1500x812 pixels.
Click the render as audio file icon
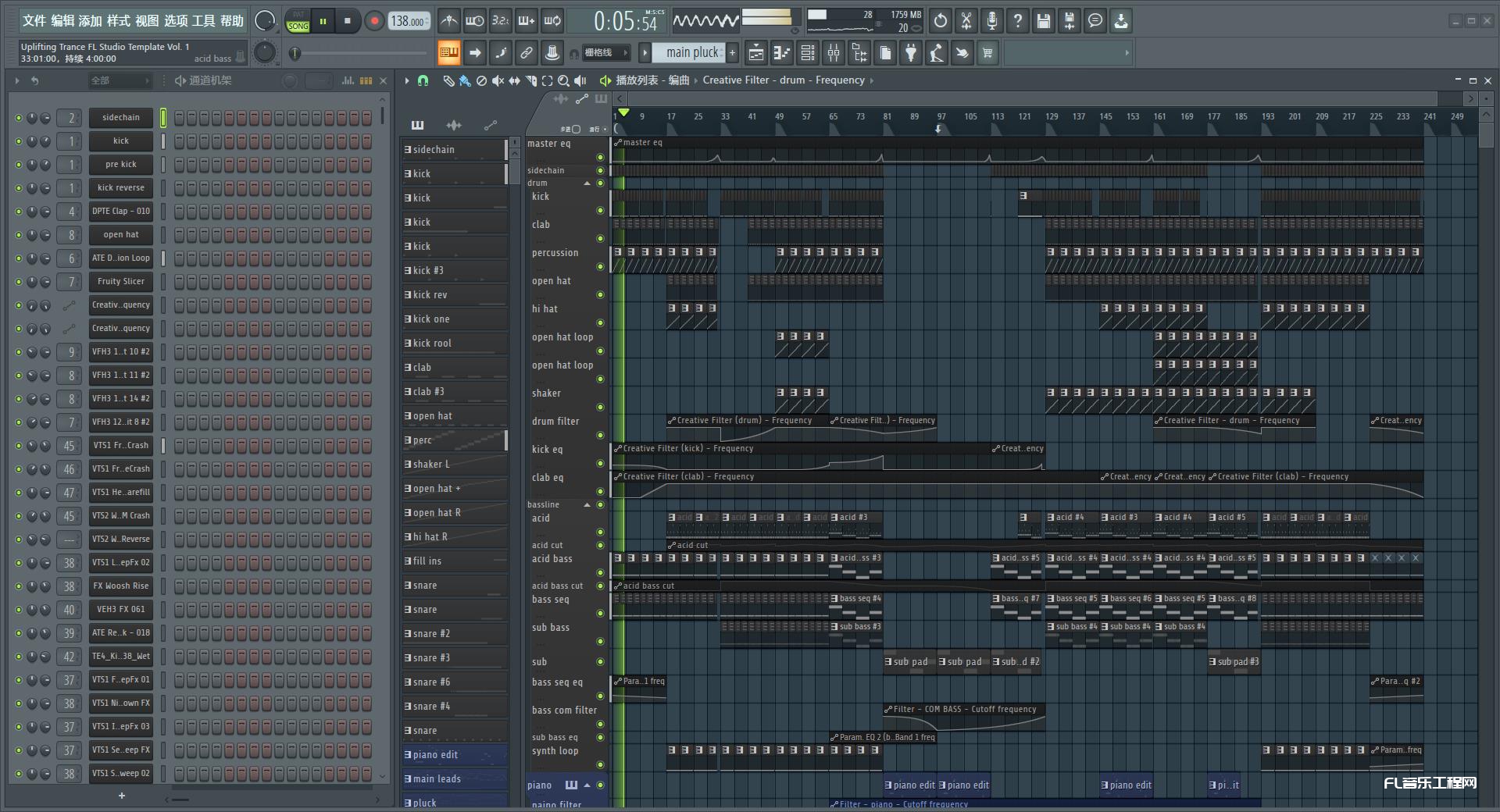1070,21
